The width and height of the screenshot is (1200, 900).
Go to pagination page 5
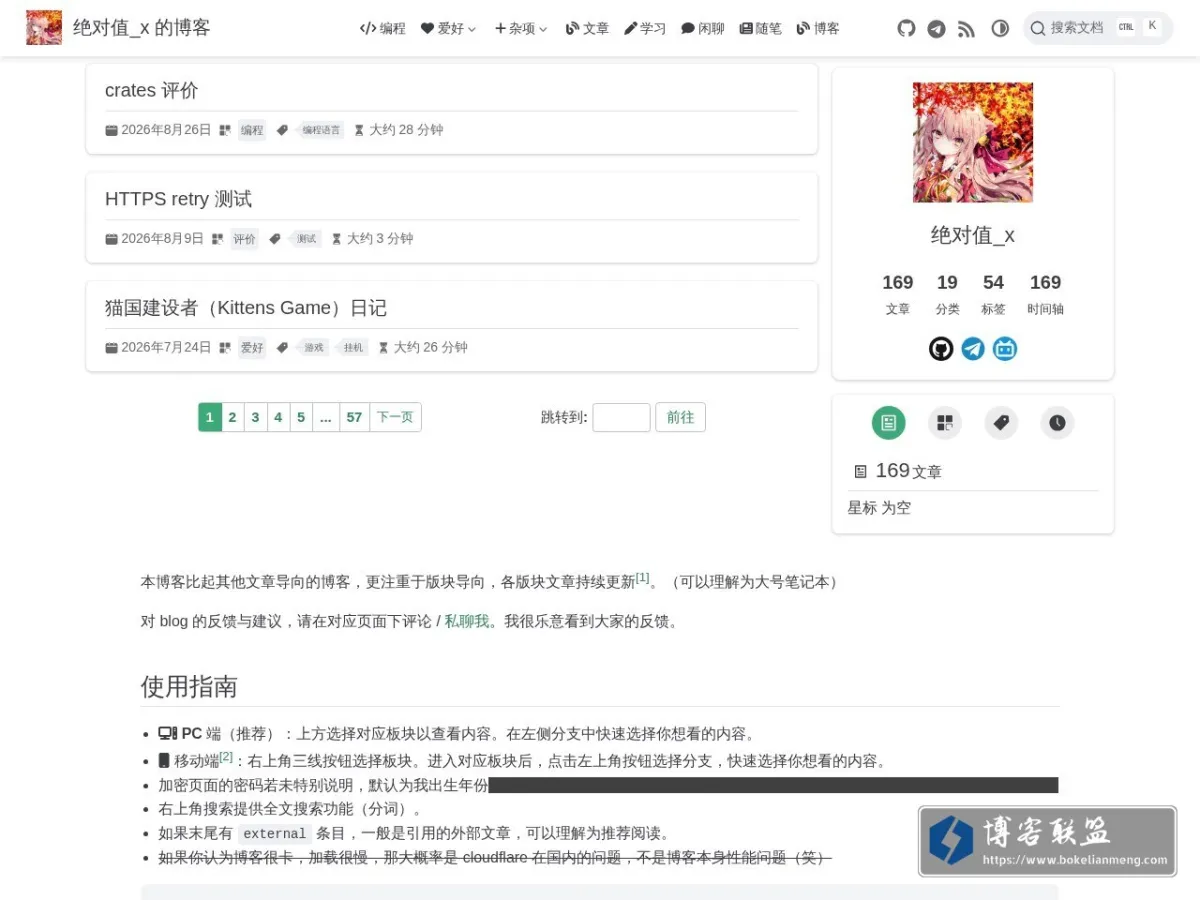coord(301,417)
